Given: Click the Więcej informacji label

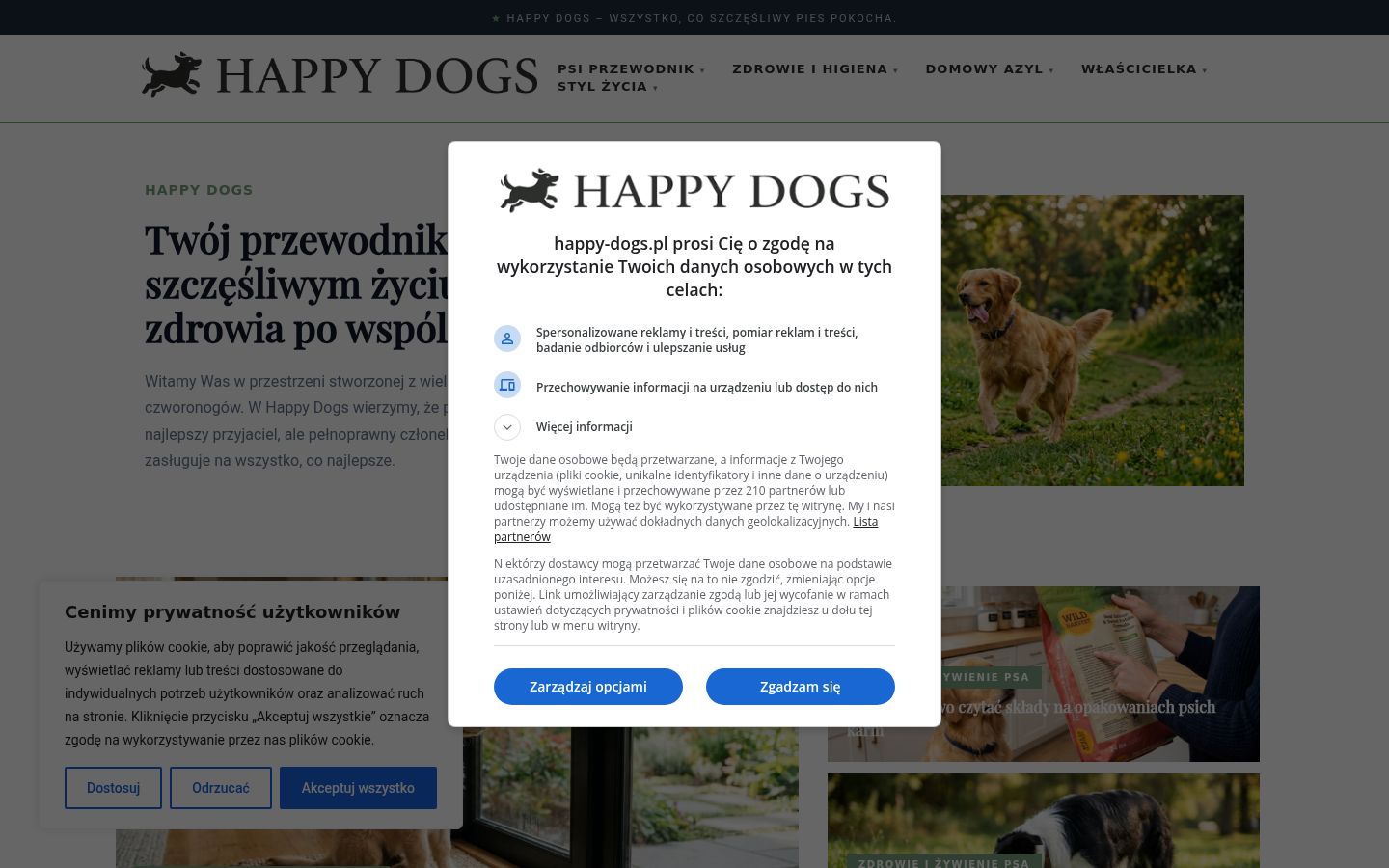Looking at the screenshot, I should click(585, 426).
